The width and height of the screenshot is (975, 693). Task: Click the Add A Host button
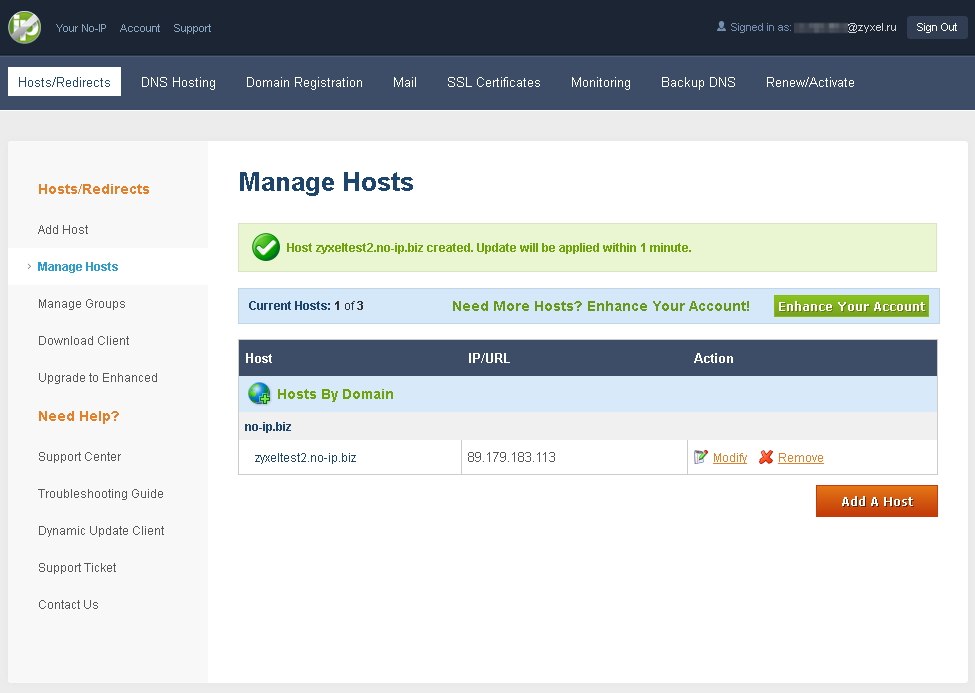click(x=876, y=501)
